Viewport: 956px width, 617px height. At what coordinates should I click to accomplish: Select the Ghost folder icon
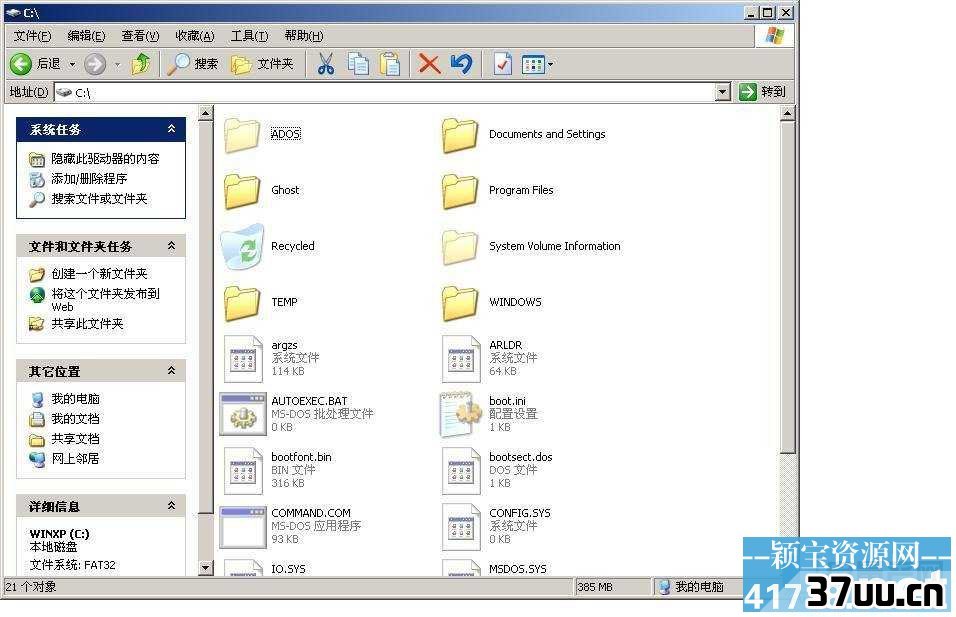tap(243, 190)
